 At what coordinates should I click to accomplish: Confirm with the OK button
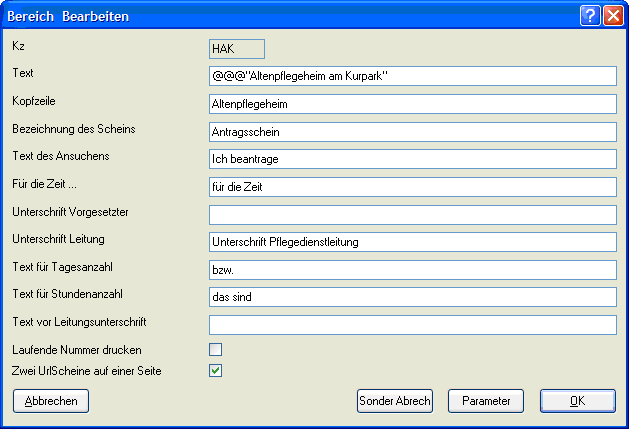coord(577,401)
